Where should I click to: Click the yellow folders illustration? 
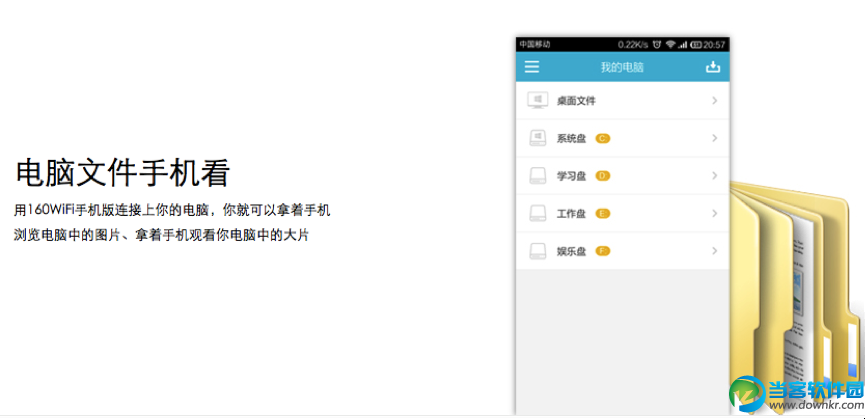click(x=794, y=297)
